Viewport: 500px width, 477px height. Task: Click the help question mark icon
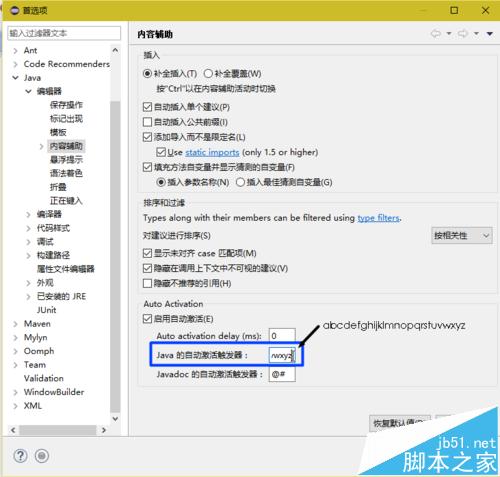[x=20, y=456]
